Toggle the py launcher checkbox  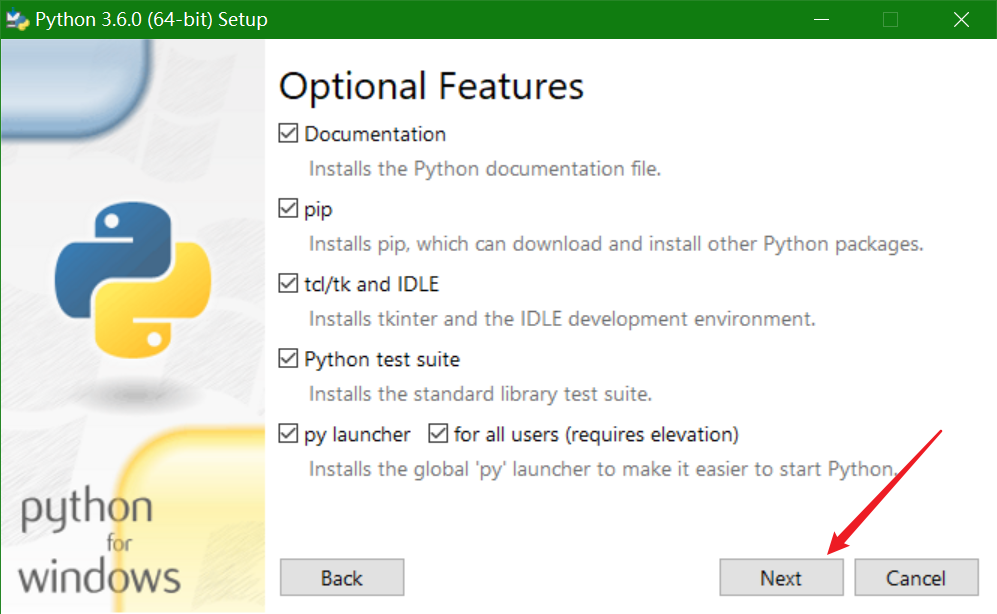click(289, 434)
